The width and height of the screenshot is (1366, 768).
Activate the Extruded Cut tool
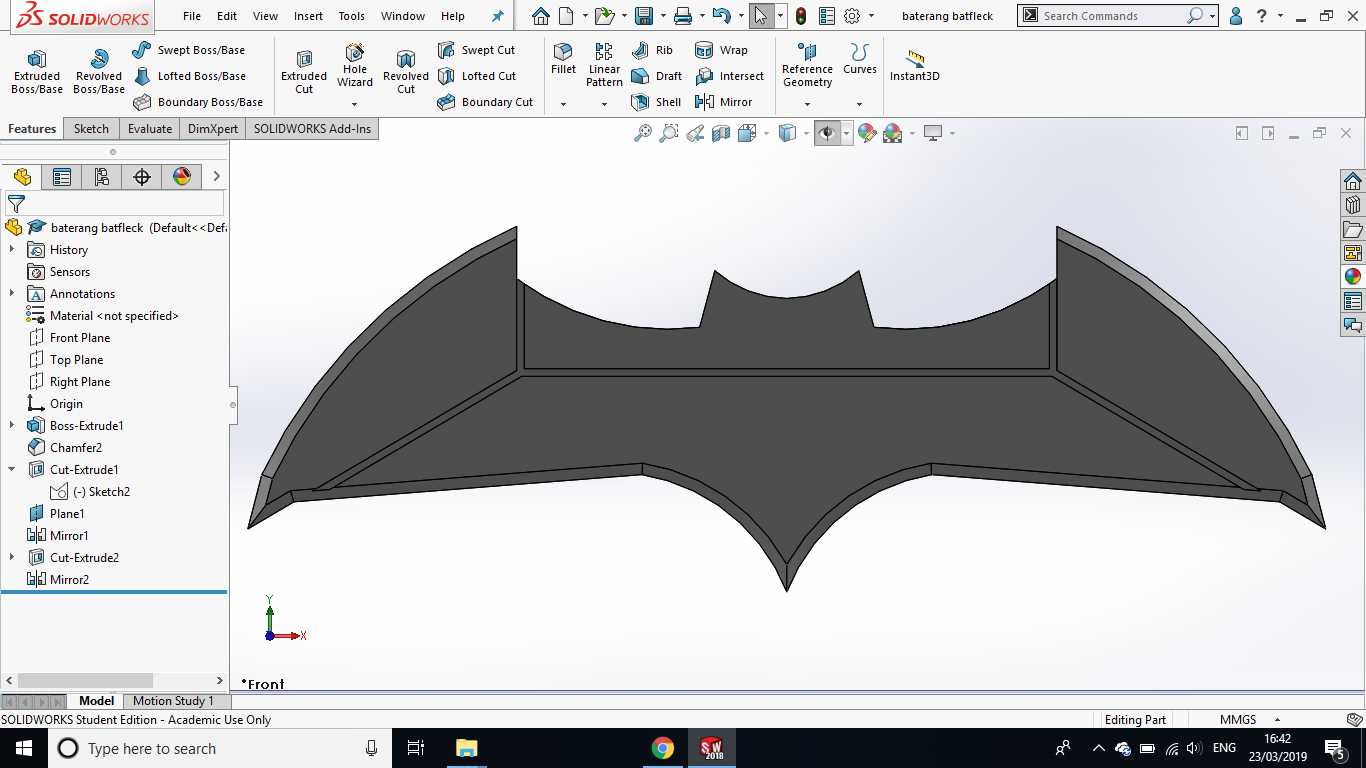pos(304,71)
